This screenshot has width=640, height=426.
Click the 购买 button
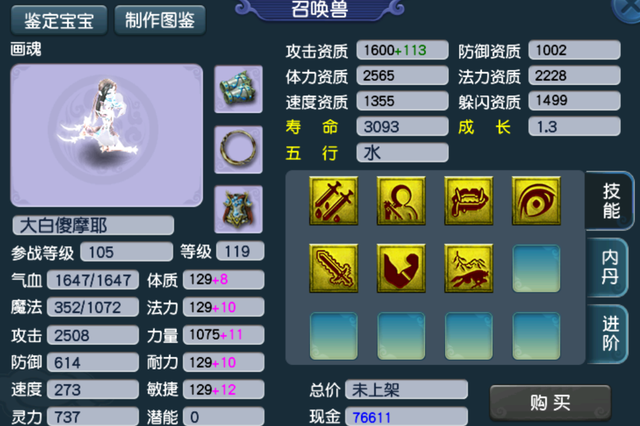tap(550, 403)
